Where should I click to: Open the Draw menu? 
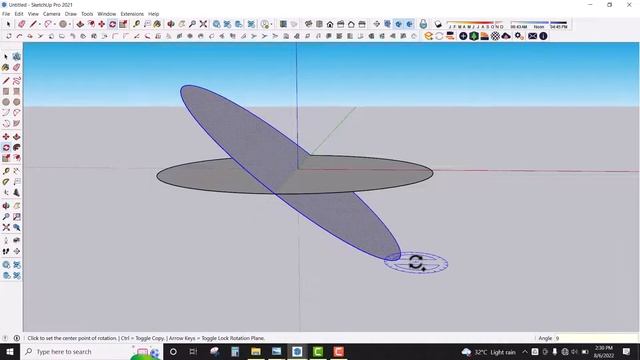click(x=71, y=14)
